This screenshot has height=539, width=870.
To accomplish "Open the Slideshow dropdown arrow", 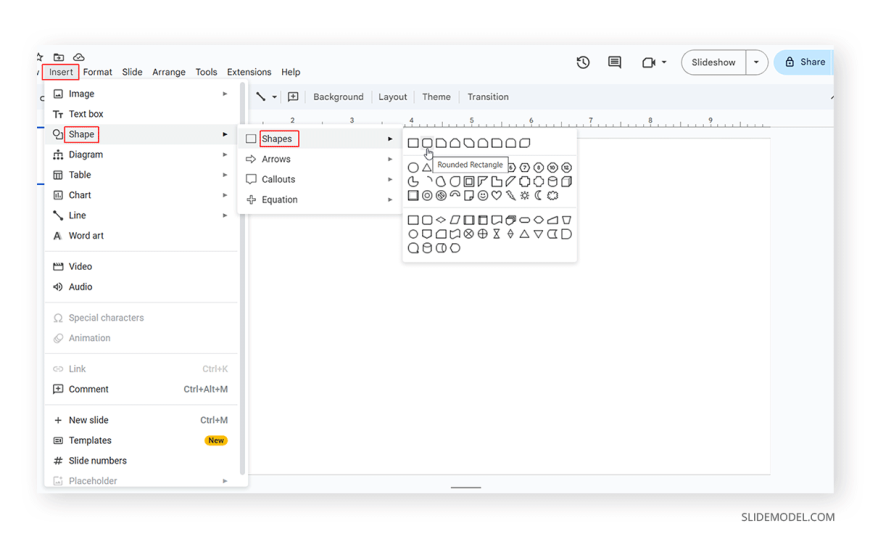I will click(x=756, y=62).
